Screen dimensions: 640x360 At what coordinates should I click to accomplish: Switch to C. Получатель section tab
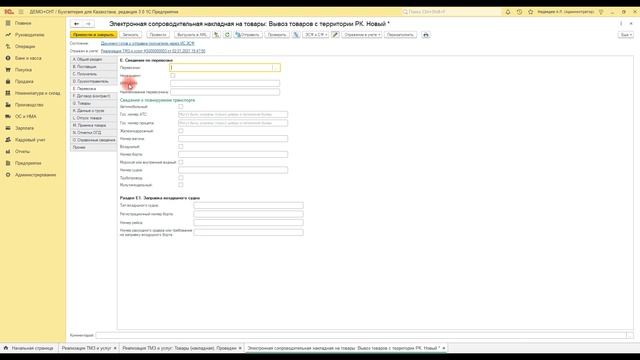pos(93,74)
